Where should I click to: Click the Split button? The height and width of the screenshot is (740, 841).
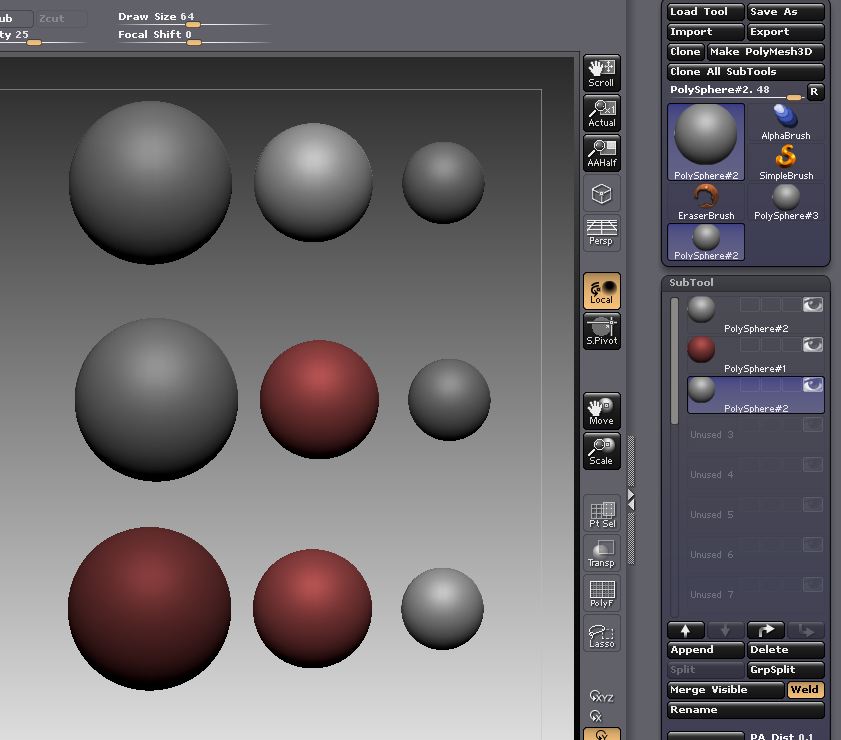click(705, 670)
